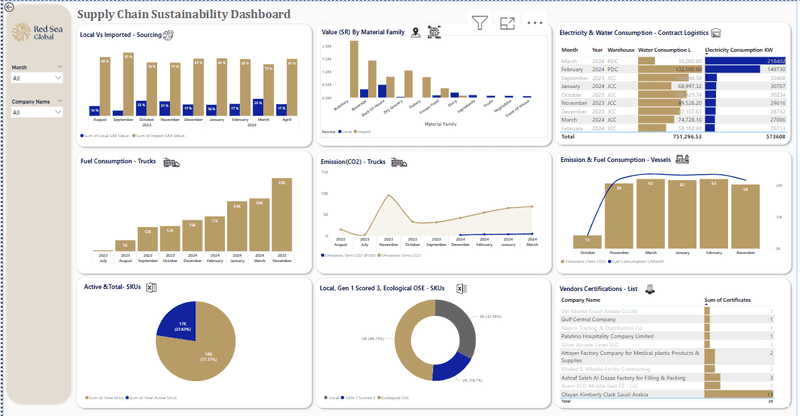Click the network globe icon beside Material Family title
800x416 pixels.
(434, 32)
